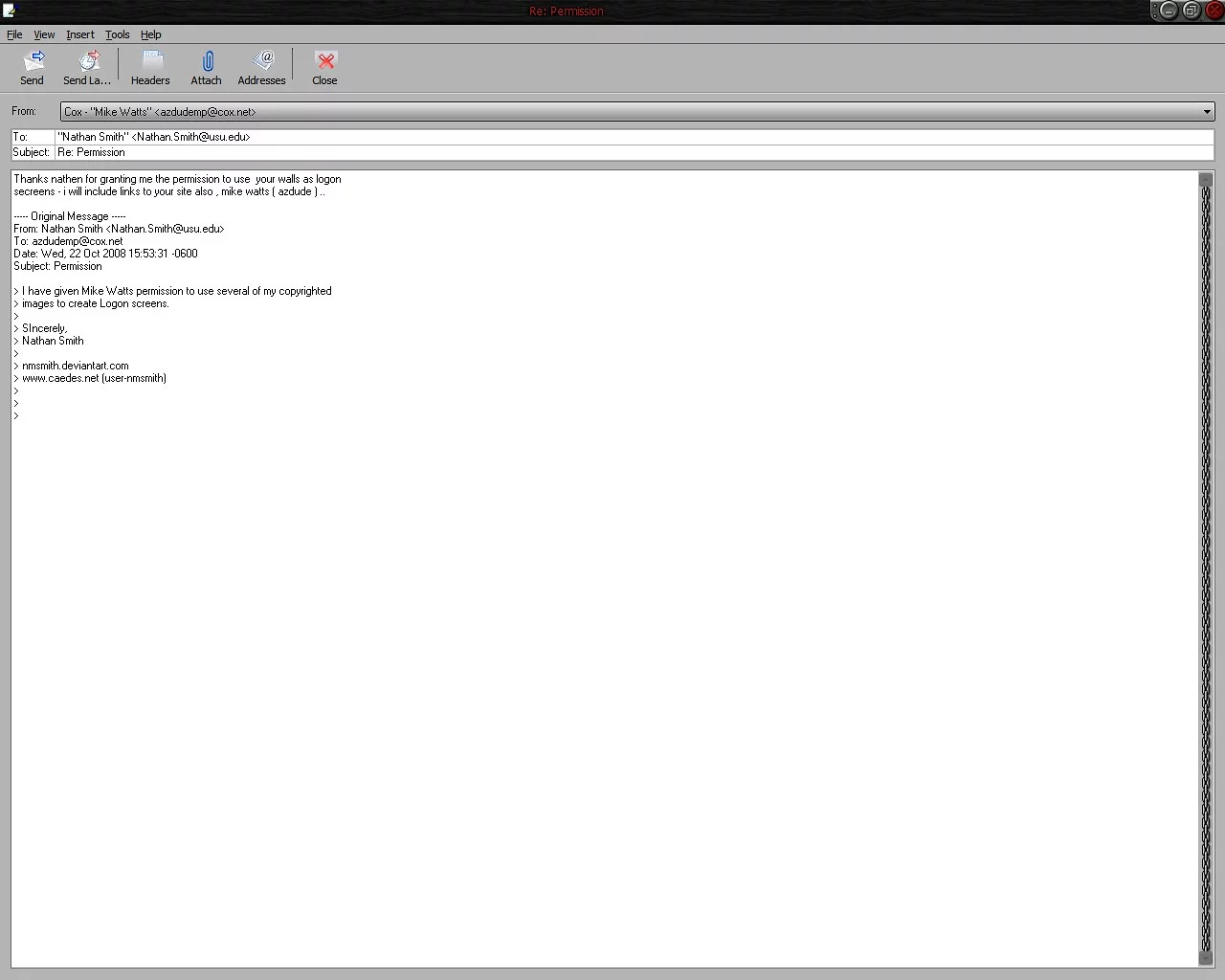Click the scrollbar up arrow in message body
The image size is (1225, 980).
(1205, 179)
